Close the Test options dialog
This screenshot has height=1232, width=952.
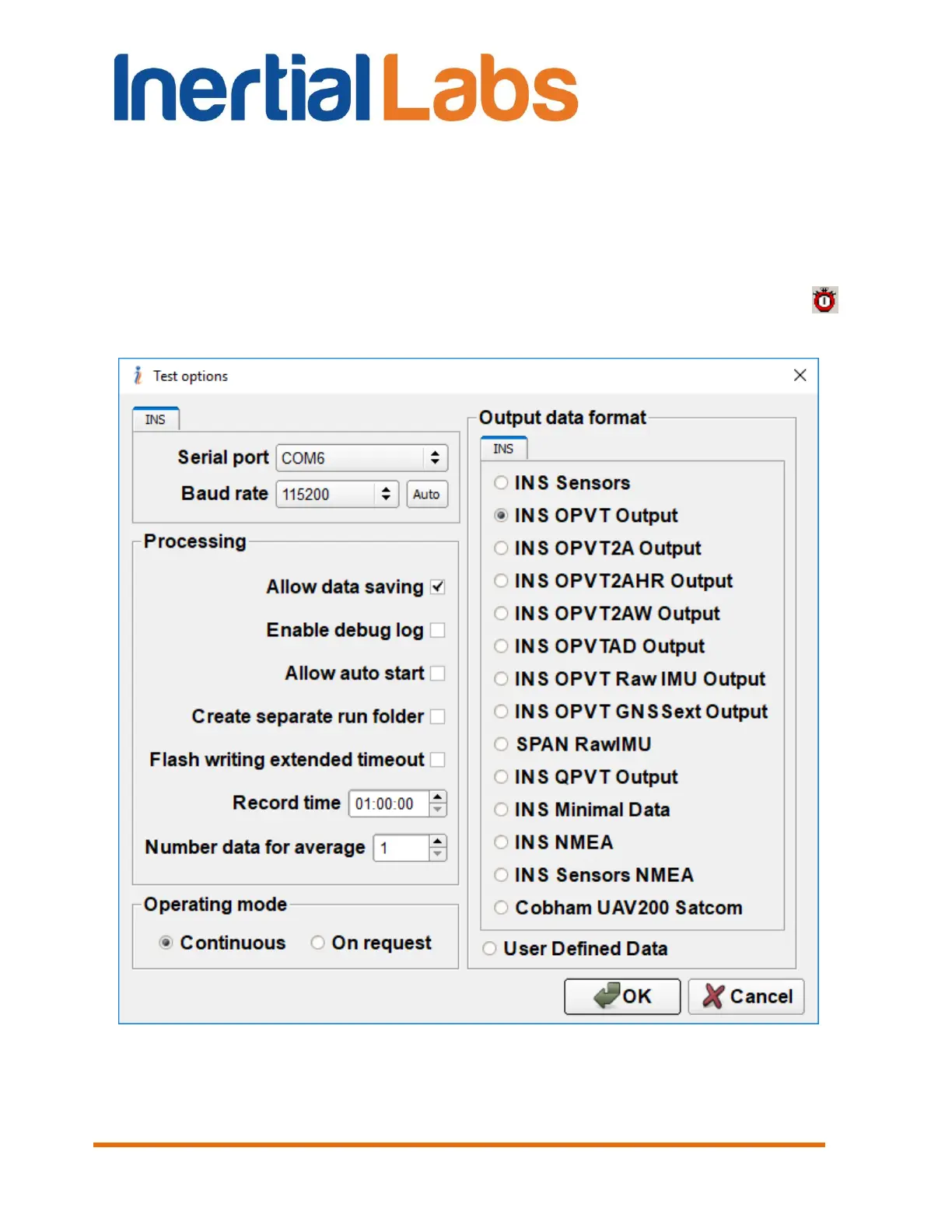pos(800,375)
